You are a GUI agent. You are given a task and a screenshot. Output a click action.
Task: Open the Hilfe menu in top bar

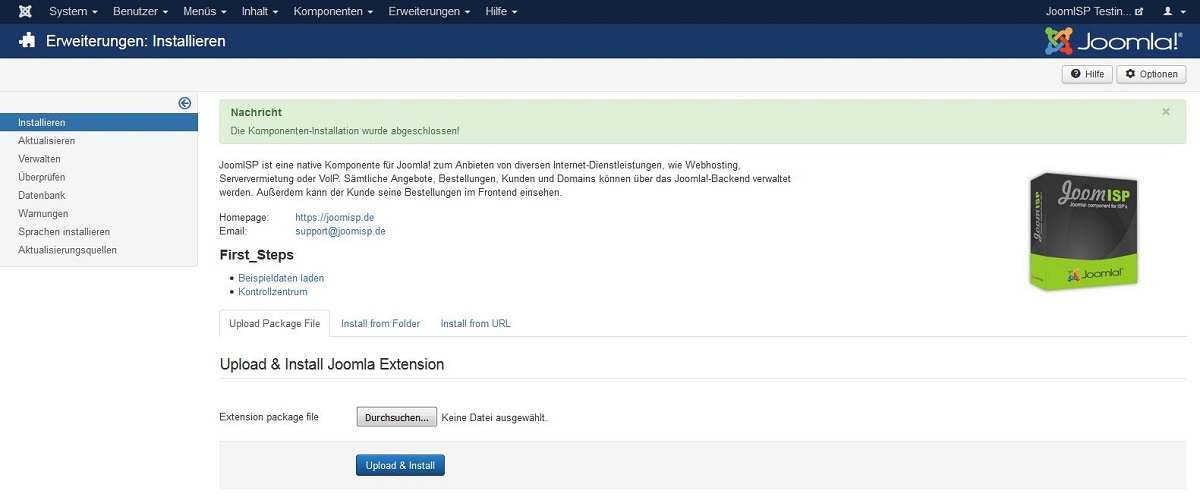pyautogui.click(x=502, y=12)
